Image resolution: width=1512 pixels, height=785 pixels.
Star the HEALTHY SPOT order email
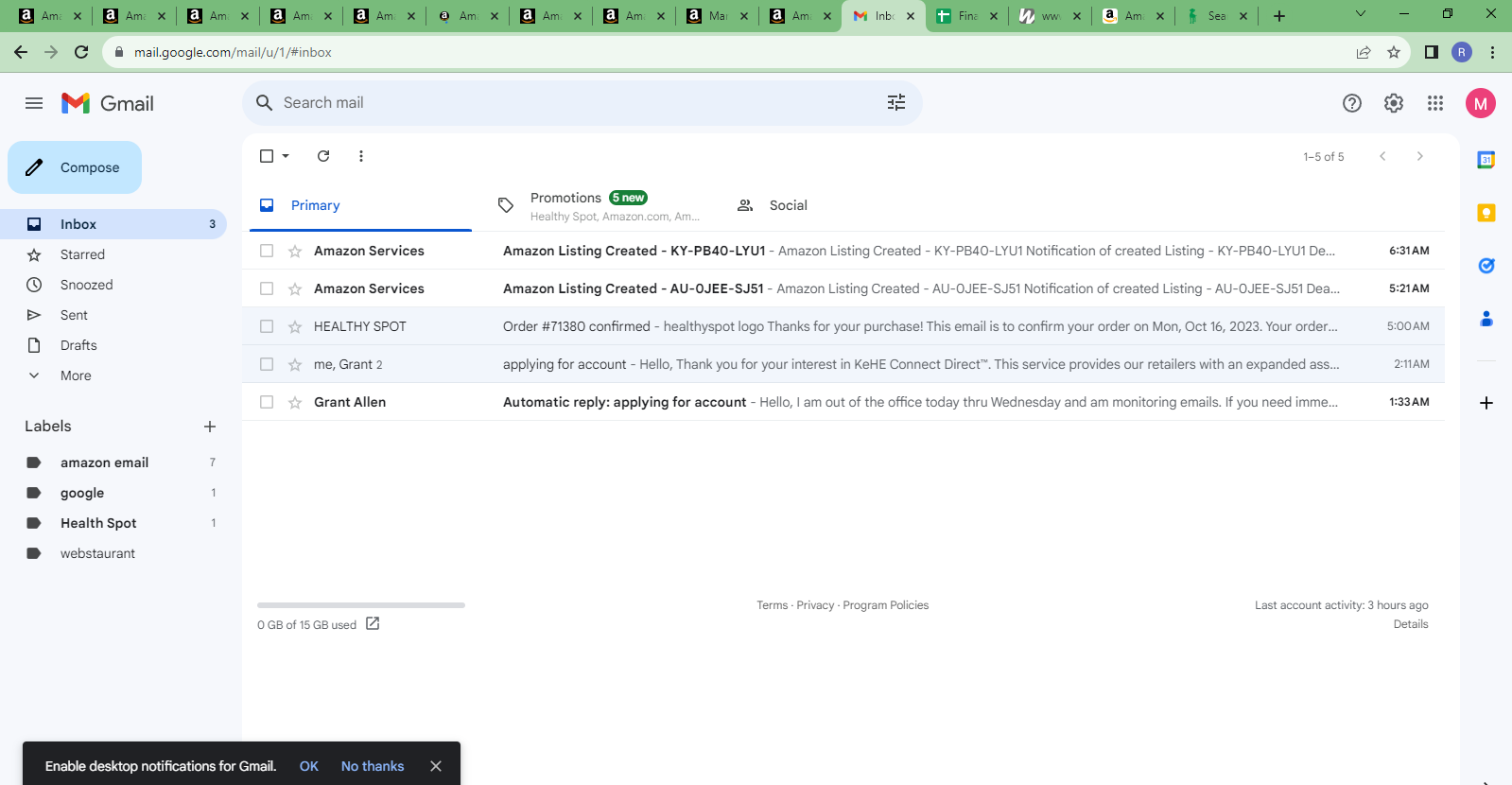(295, 326)
